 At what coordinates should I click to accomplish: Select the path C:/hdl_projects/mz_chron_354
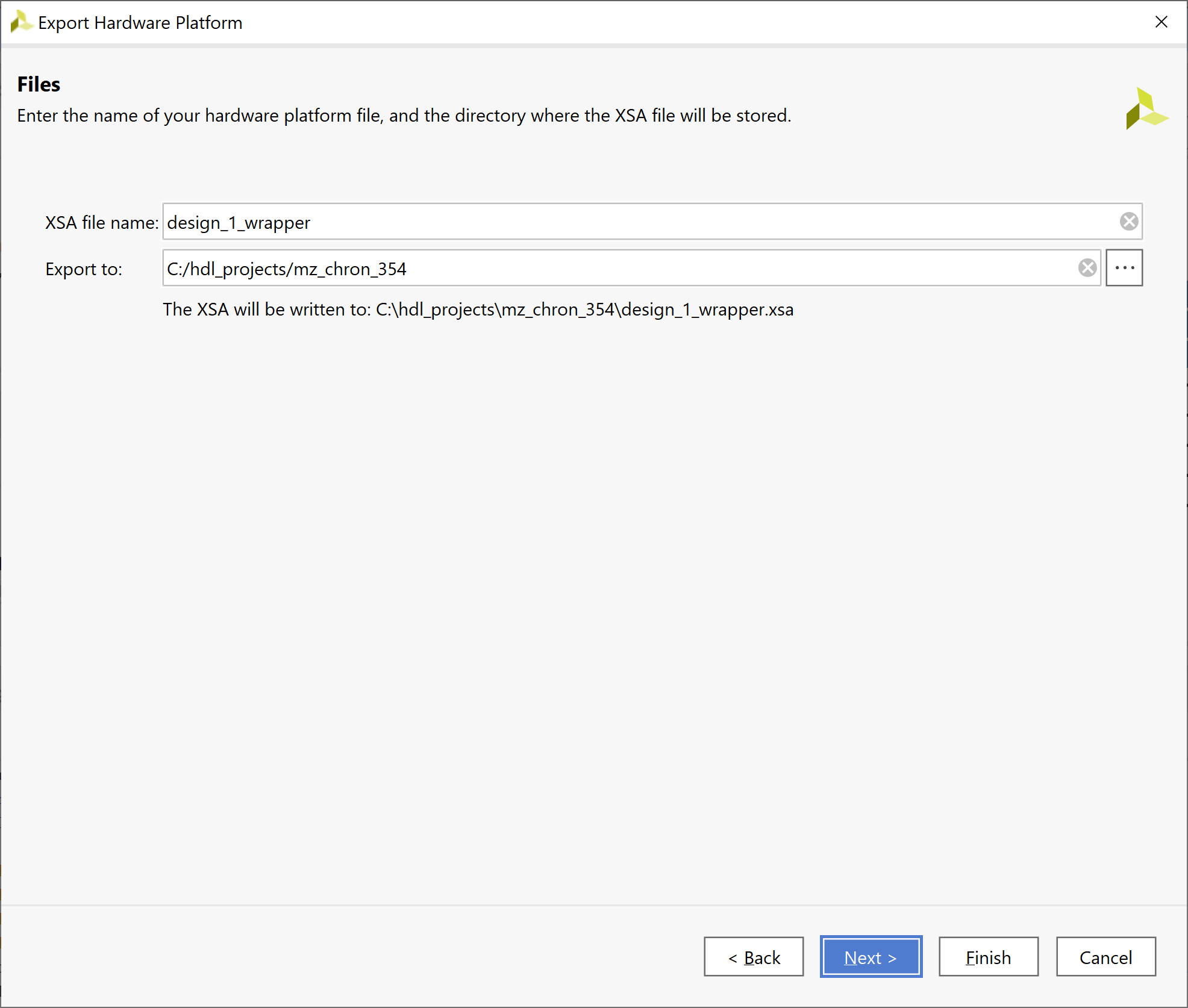coord(286,269)
